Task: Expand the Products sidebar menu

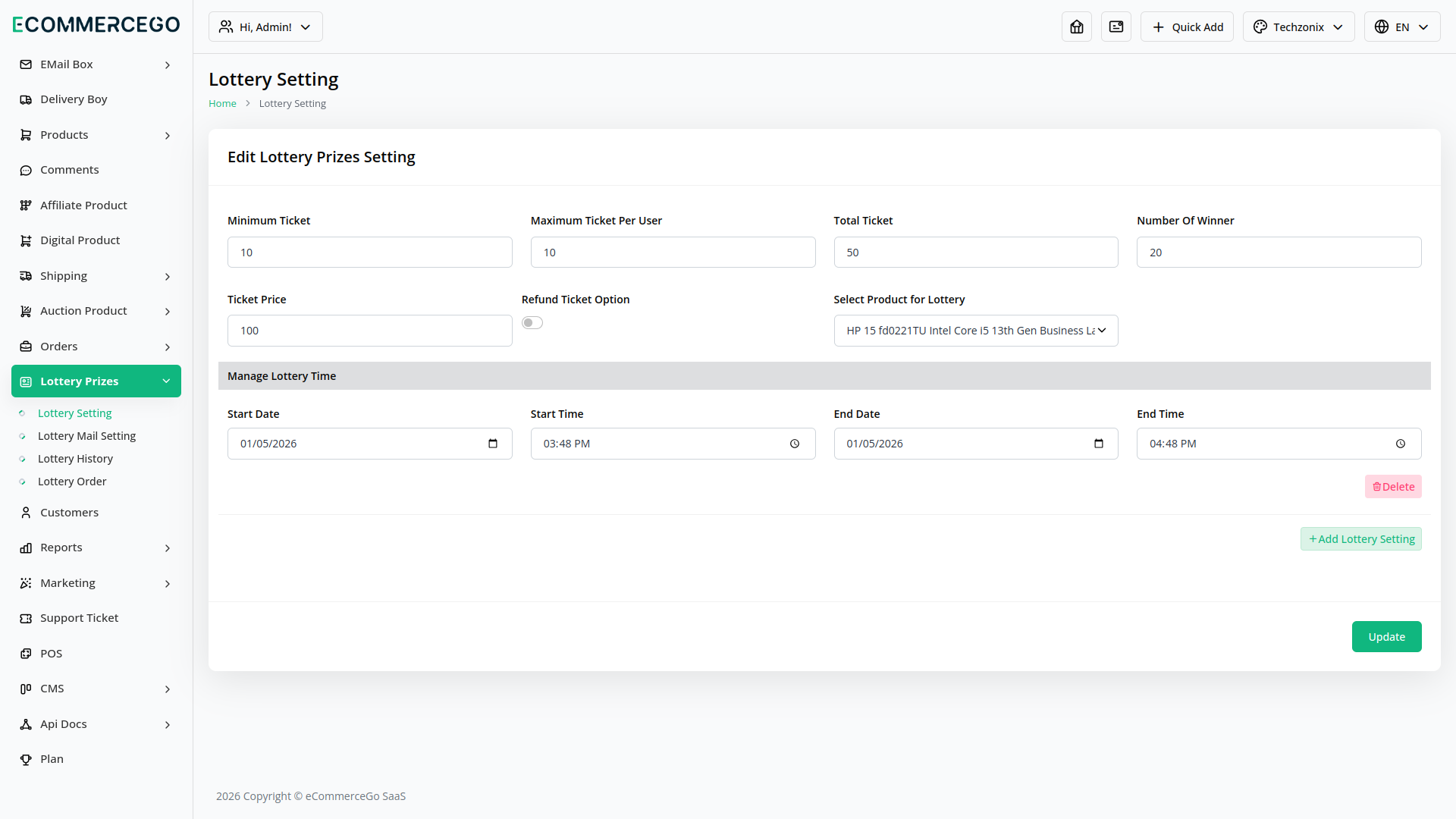Action: pyautogui.click(x=96, y=135)
